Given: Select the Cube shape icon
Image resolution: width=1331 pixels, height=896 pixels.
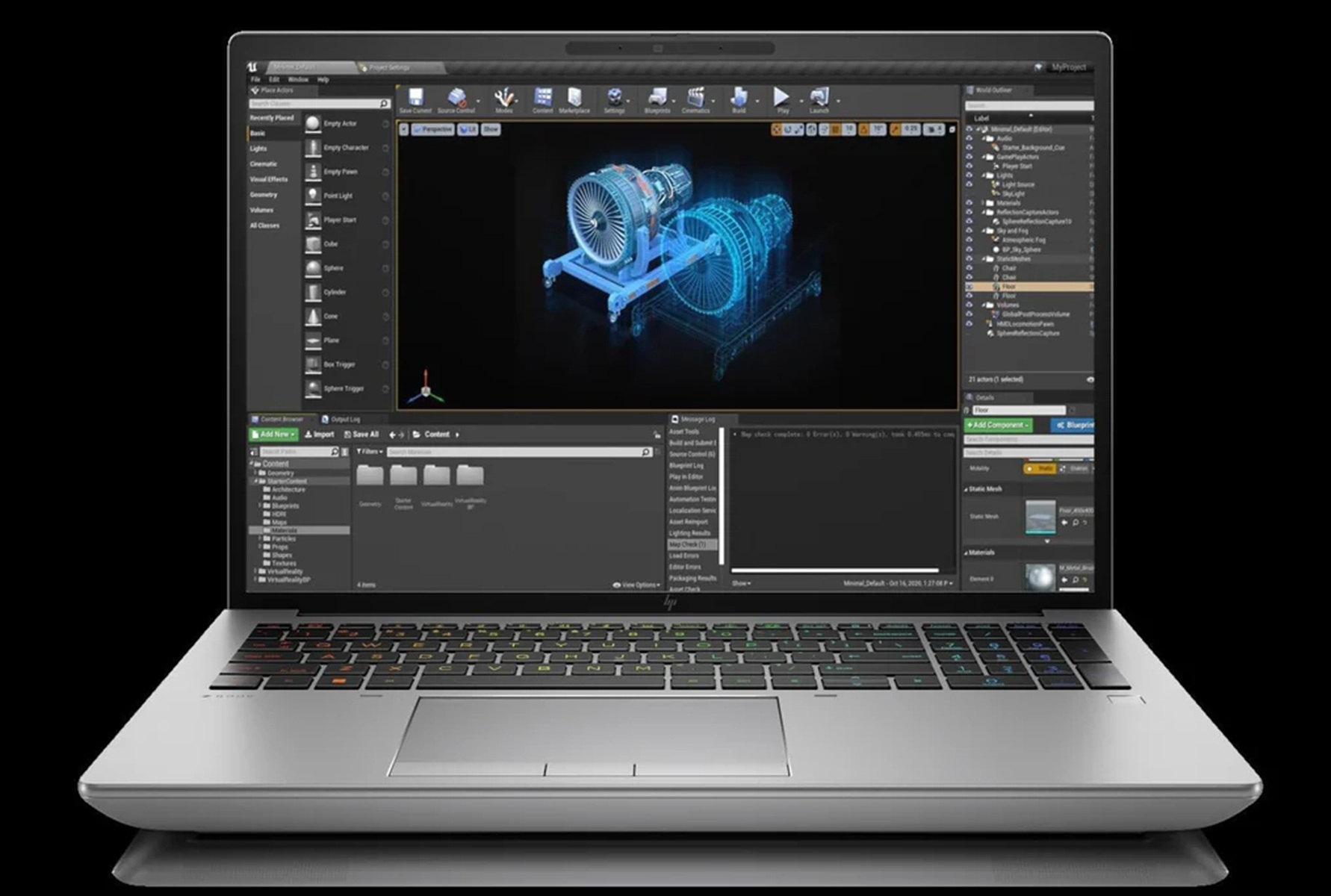Looking at the screenshot, I should [313, 244].
